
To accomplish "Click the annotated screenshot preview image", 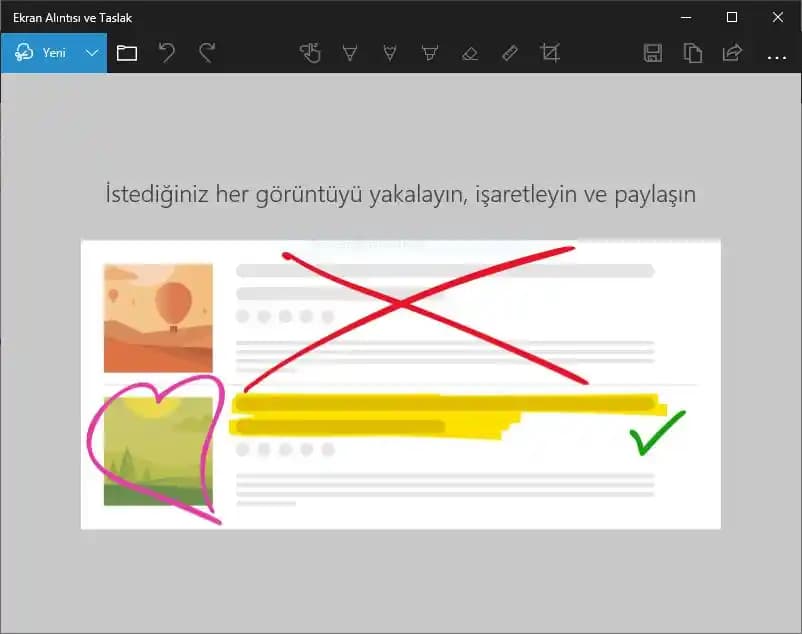I will [400, 385].
